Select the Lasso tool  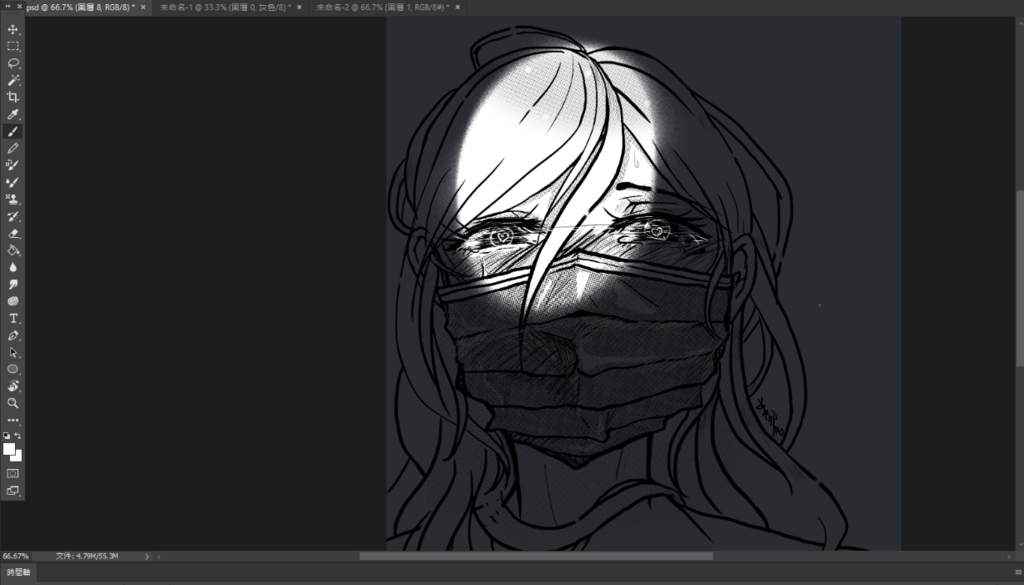[x=12, y=63]
